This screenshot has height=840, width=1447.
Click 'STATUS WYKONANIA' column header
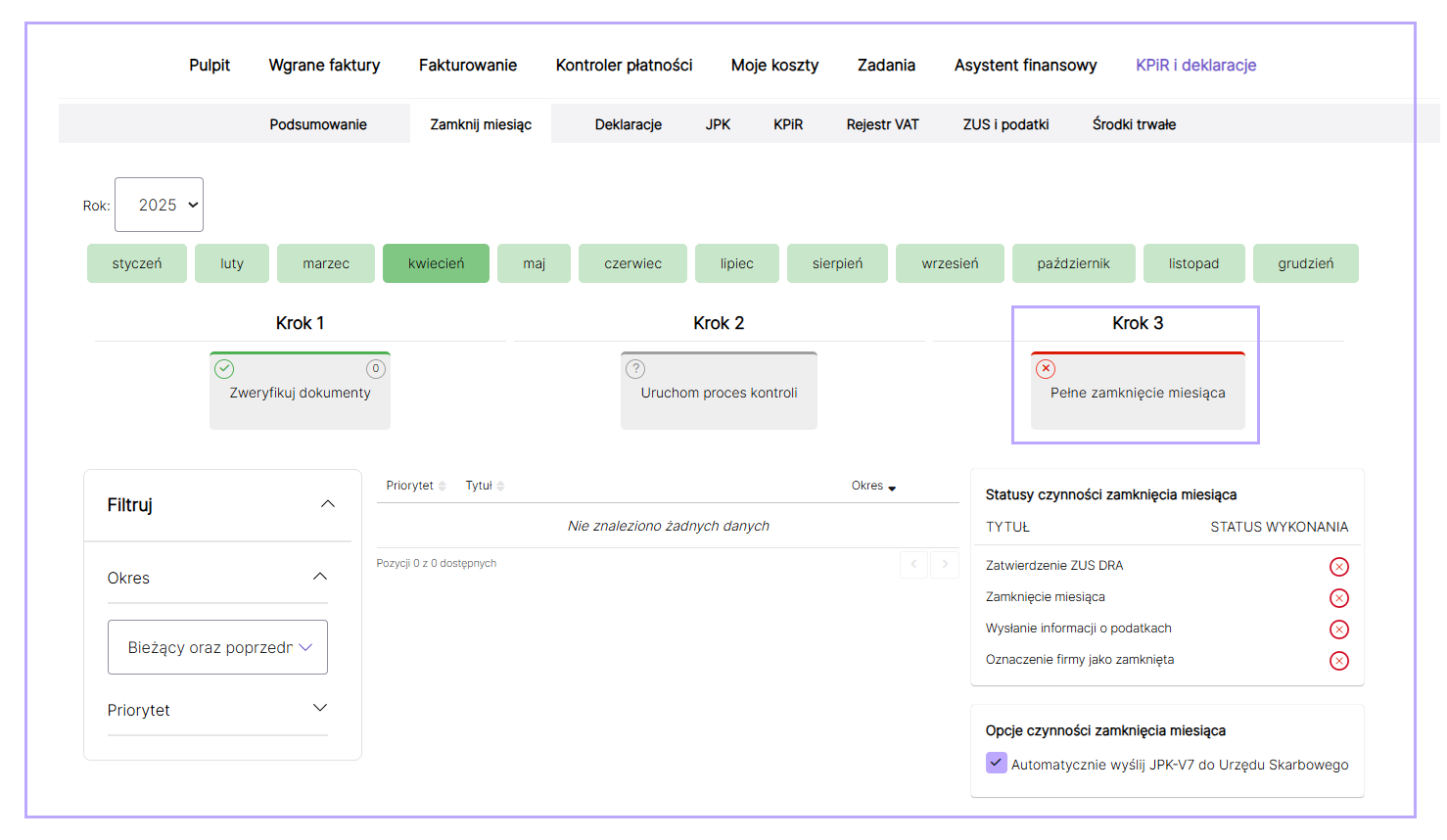click(x=1280, y=527)
